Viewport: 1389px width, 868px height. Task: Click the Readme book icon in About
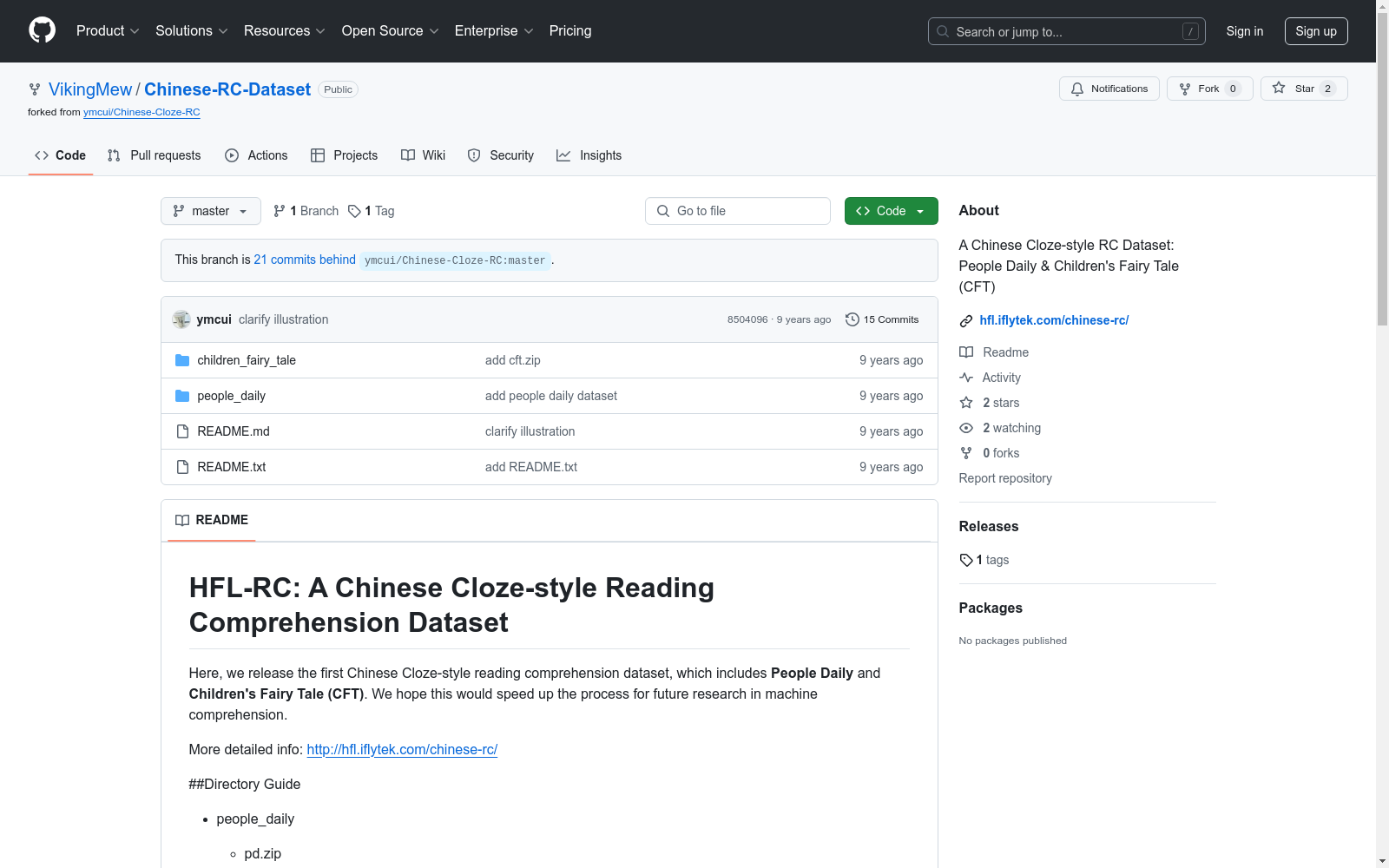966,352
